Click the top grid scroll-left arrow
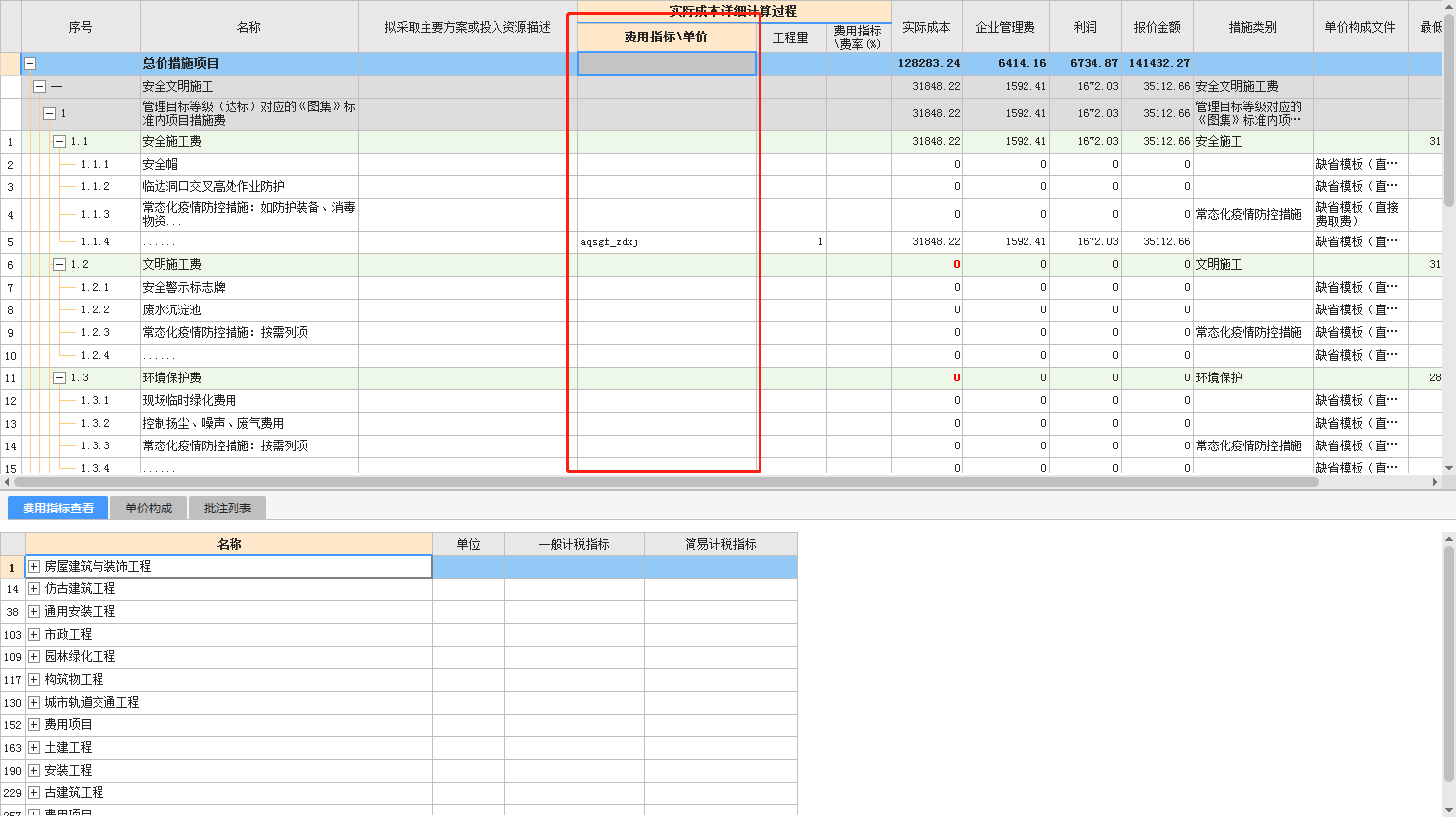This screenshot has width=1456, height=817. (x=7, y=482)
